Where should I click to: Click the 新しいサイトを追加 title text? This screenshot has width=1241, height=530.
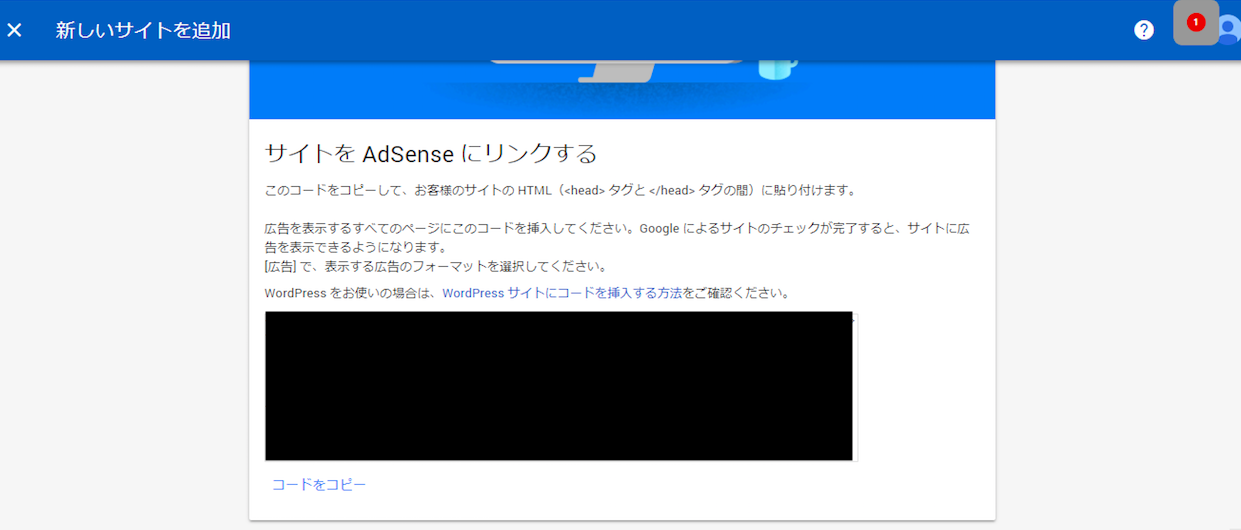143,30
